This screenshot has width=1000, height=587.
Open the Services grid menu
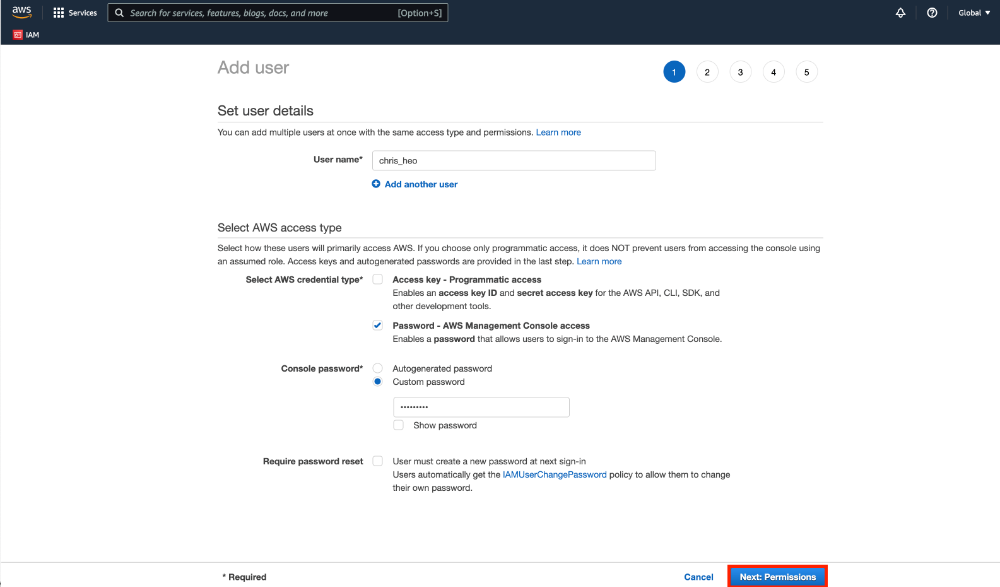59,13
